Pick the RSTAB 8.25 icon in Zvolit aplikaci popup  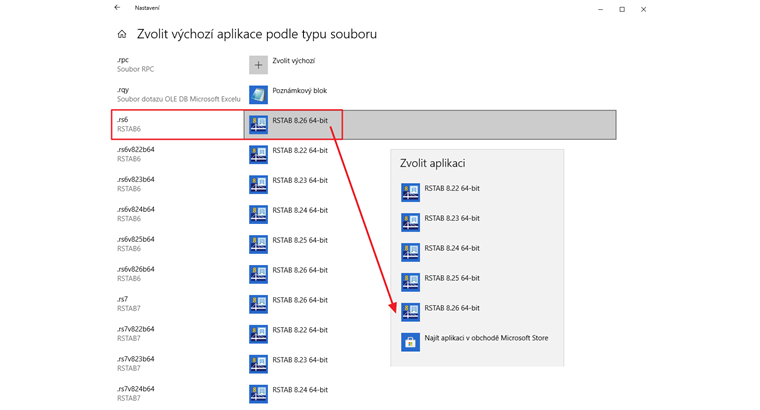[x=411, y=282]
